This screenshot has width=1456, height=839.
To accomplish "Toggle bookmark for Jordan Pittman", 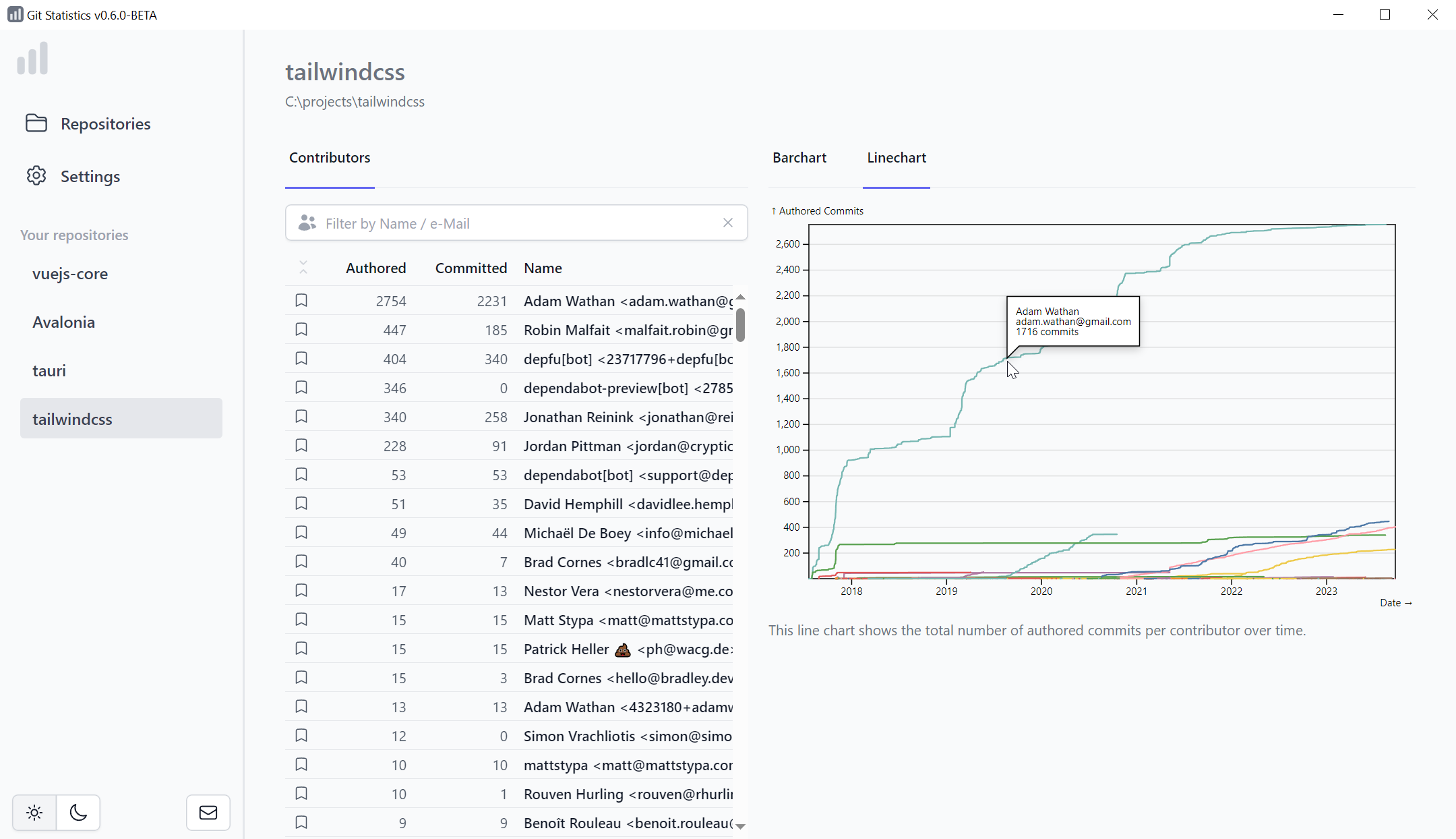I will (x=301, y=446).
